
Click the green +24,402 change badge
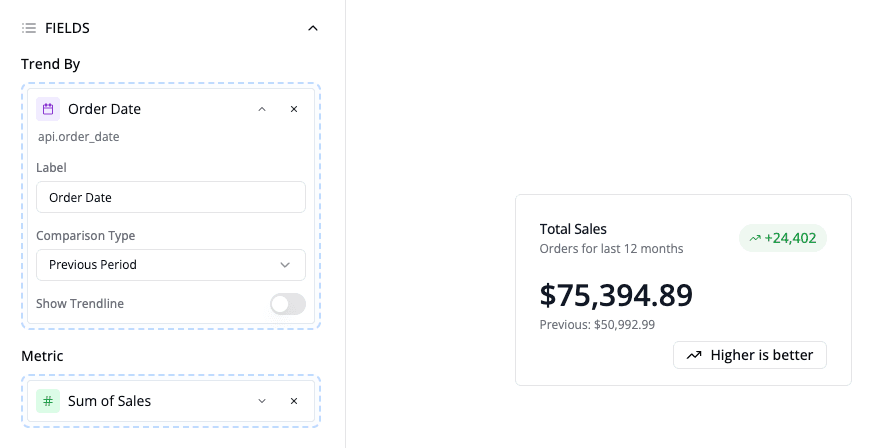[x=782, y=238]
